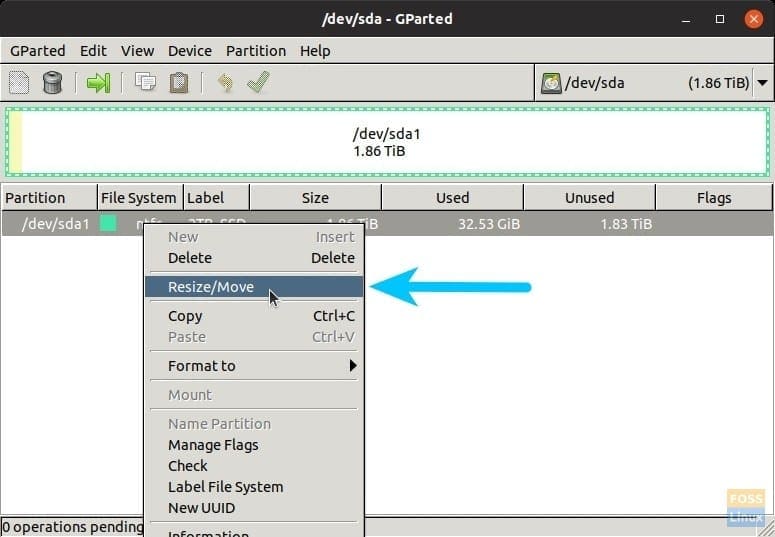775x537 pixels.
Task: Click the Flags column header
Action: coord(714,198)
